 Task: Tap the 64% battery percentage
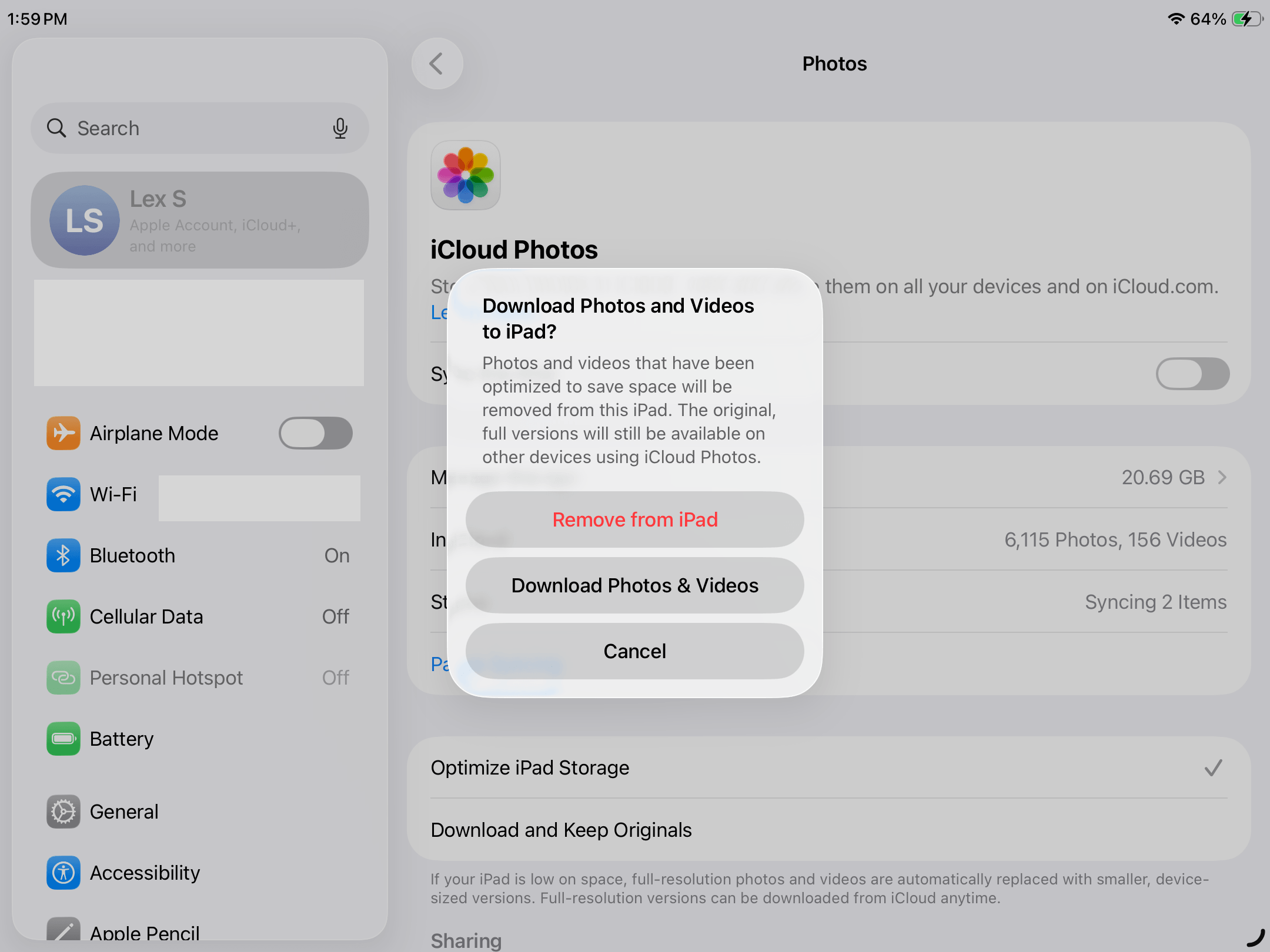point(1208,19)
